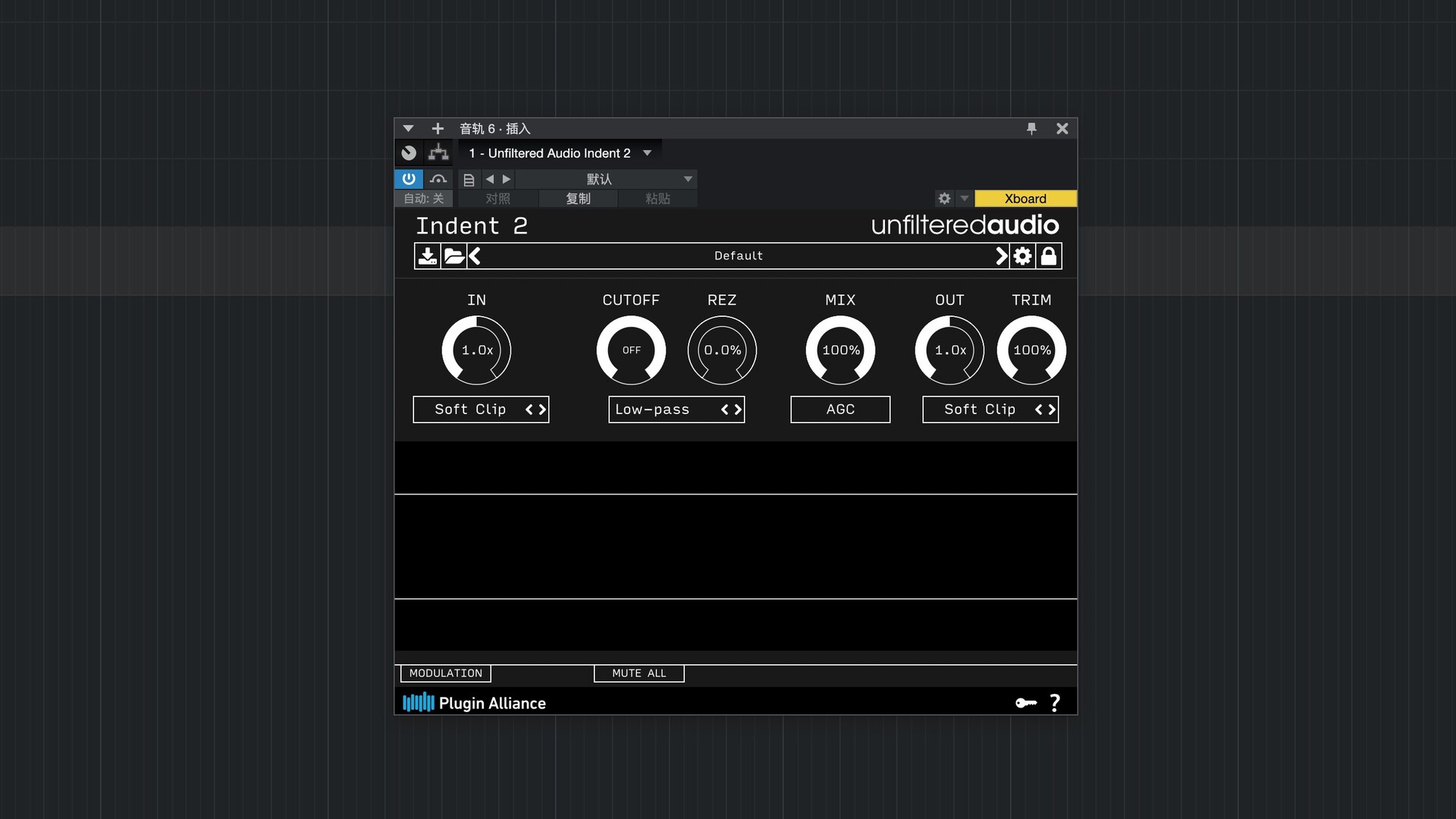Viewport: 1456px width, 819px height.
Task: Adjust the MIX knob
Action: click(x=841, y=350)
